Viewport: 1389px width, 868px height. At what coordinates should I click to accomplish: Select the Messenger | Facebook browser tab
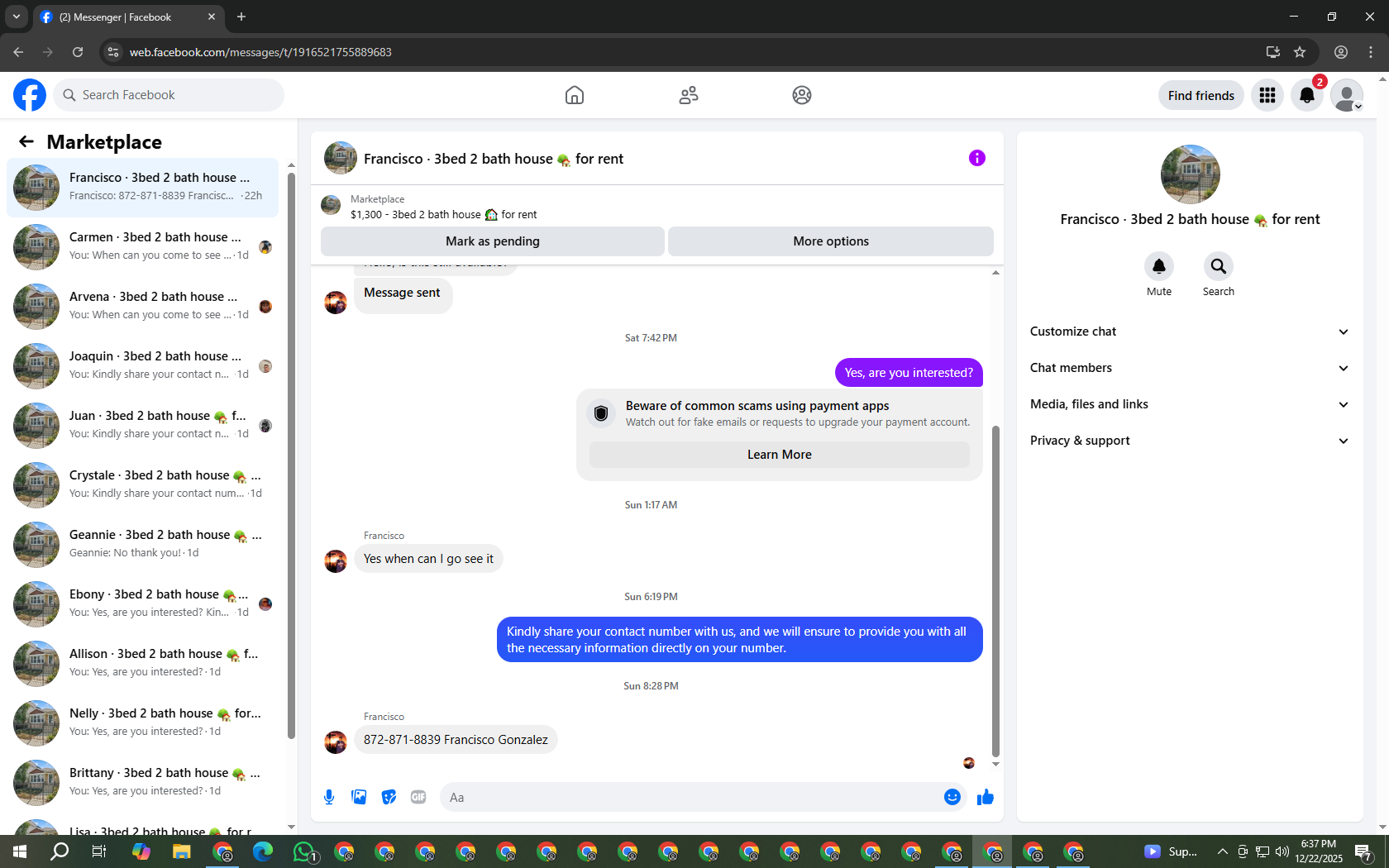(x=128, y=17)
